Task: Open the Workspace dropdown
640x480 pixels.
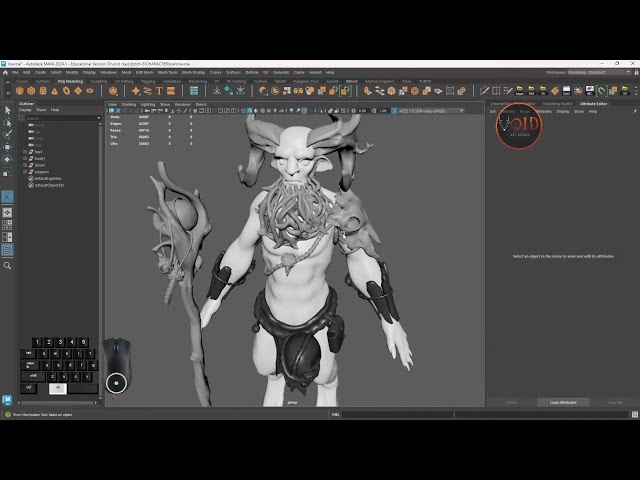Action: (x=599, y=72)
